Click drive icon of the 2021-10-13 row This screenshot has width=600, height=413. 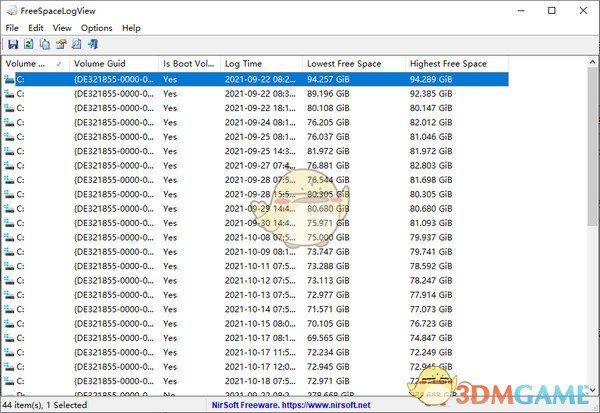pyautogui.click(x=9, y=295)
